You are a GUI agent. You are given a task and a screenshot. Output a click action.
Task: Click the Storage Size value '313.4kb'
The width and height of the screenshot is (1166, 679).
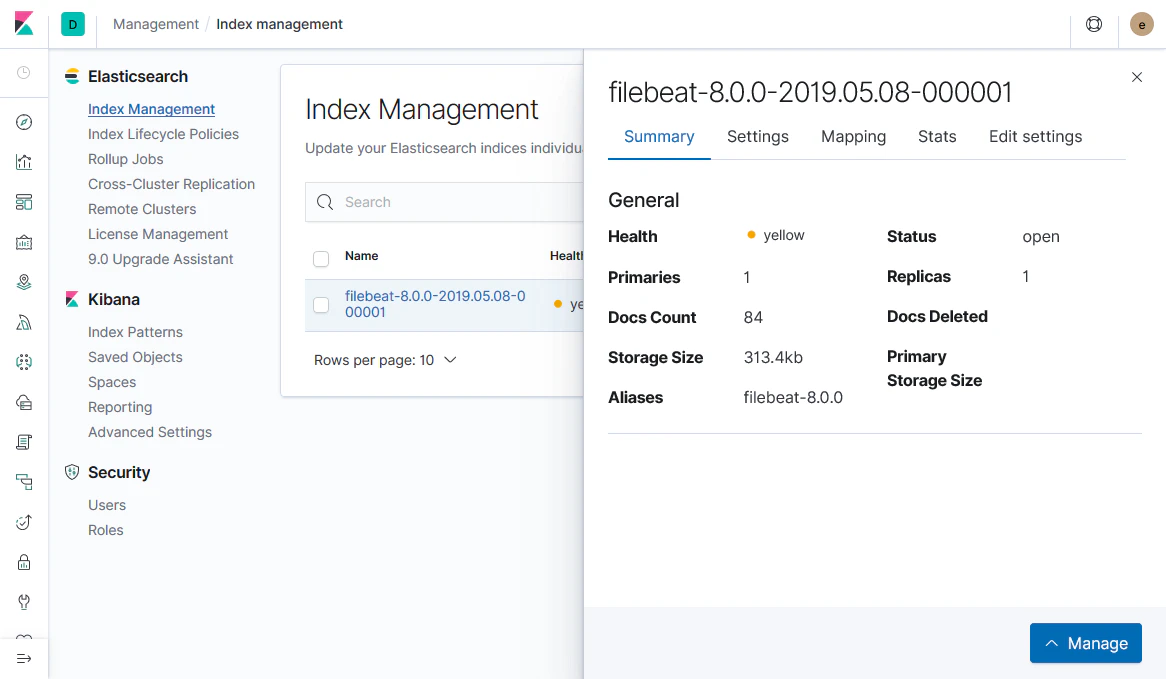tap(773, 358)
